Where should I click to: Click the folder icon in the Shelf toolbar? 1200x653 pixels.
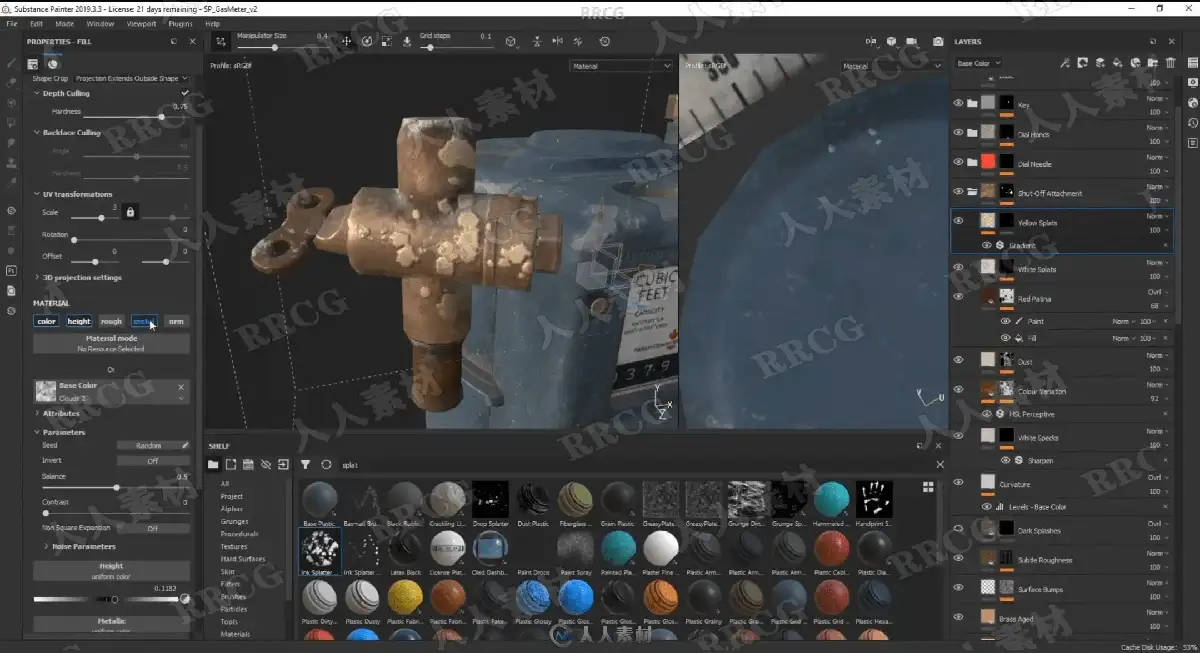213,465
